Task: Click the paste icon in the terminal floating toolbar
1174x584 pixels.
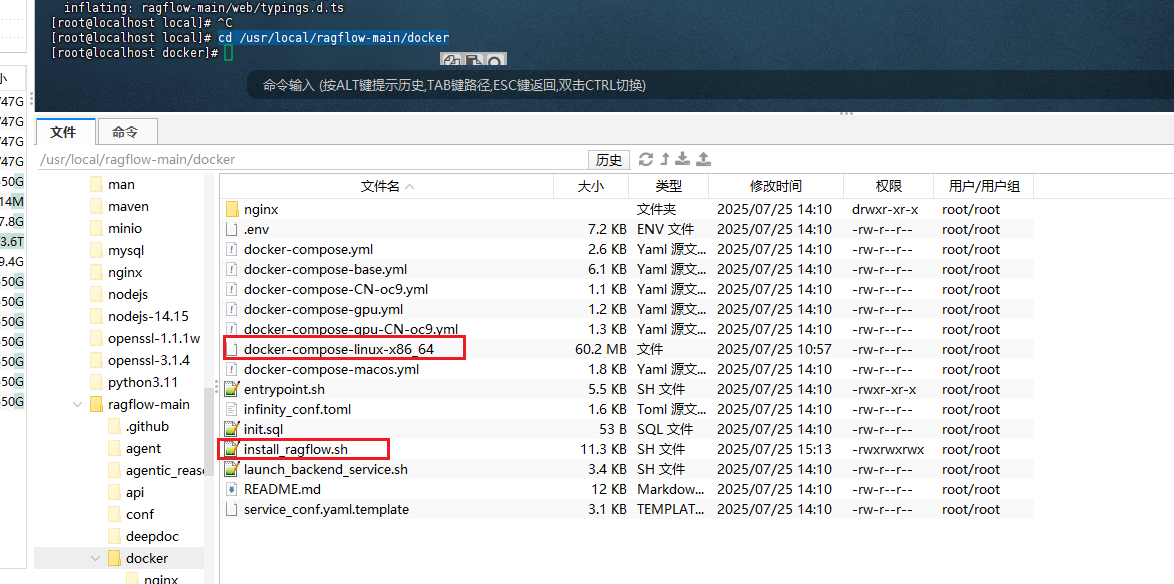Action: (x=473, y=61)
